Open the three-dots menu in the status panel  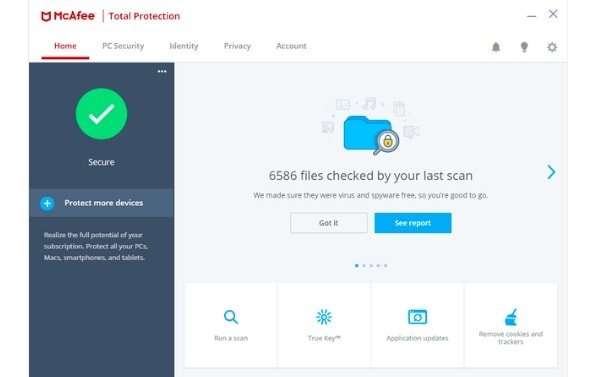[x=162, y=71]
